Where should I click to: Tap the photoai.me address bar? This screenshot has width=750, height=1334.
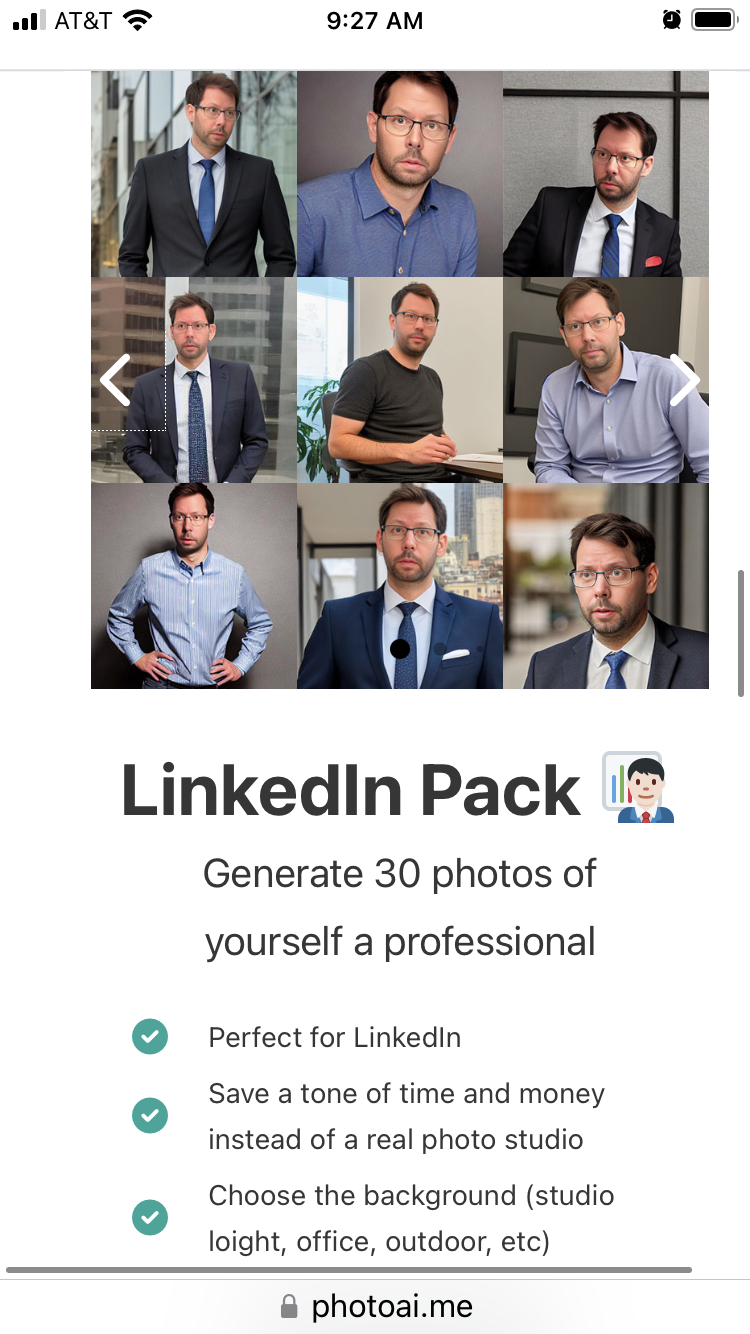[375, 1306]
